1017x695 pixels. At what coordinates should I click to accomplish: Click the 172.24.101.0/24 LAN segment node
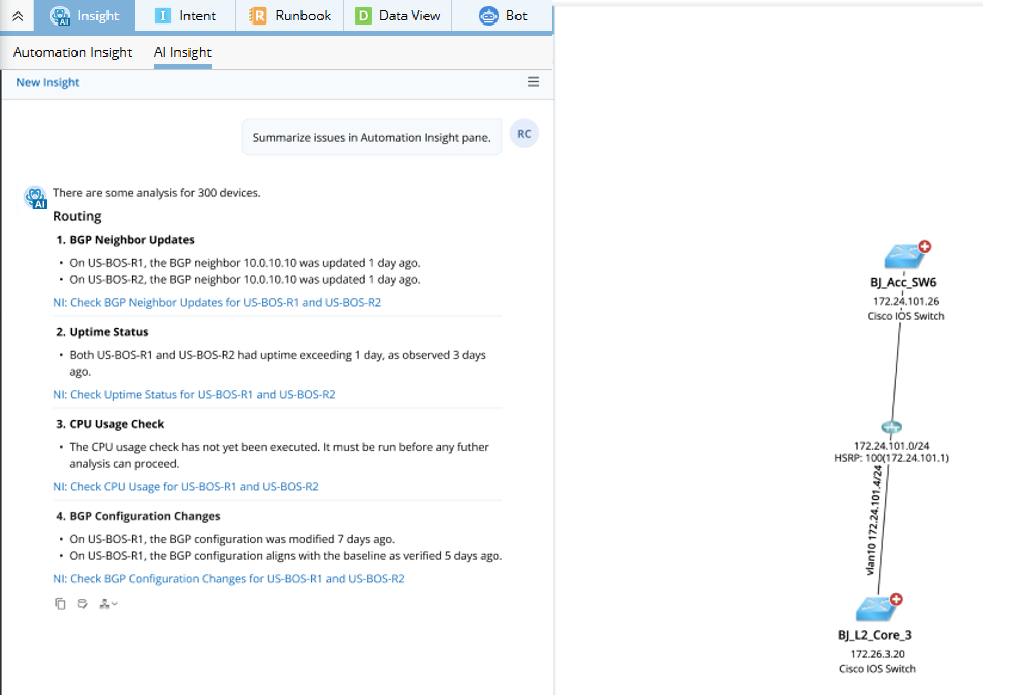point(890,427)
